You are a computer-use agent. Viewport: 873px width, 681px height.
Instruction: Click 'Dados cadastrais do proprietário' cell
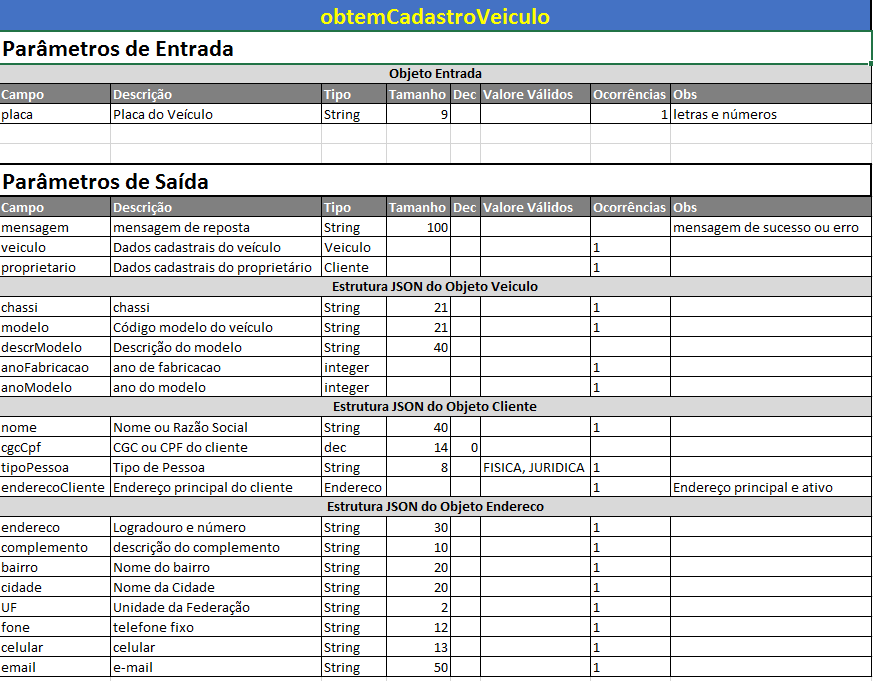coord(216,268)
